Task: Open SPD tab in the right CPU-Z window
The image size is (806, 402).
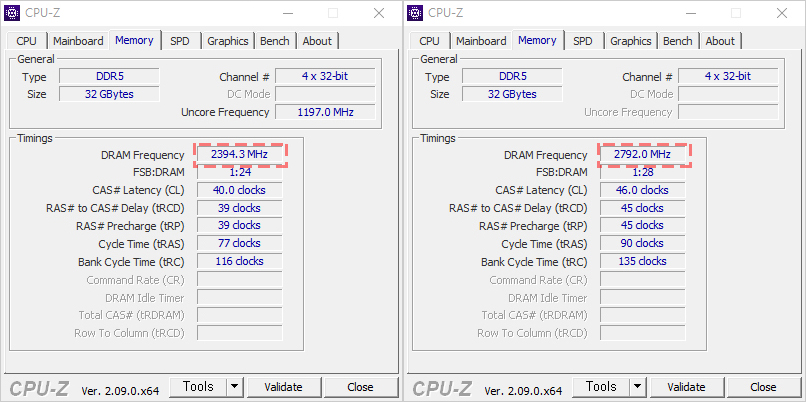Action: click(x=583, y=41)
